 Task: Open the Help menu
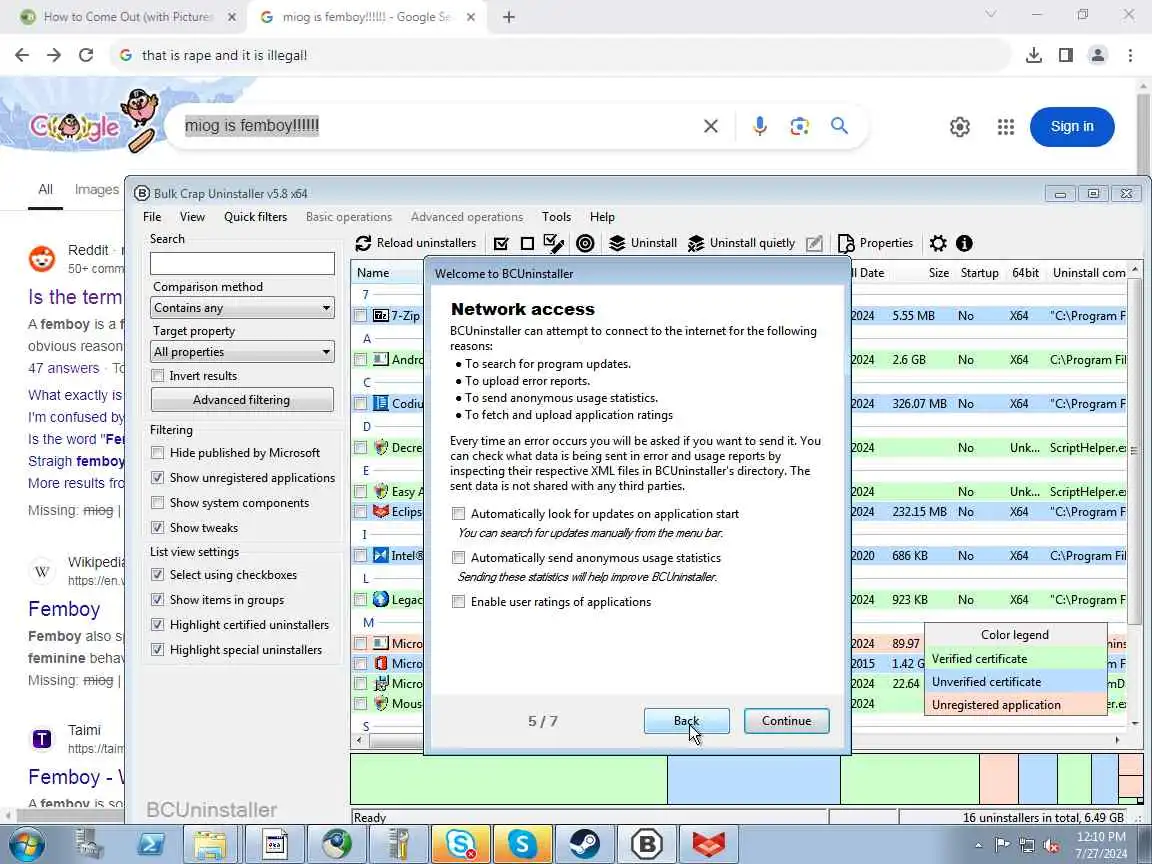tap(602, 217)
